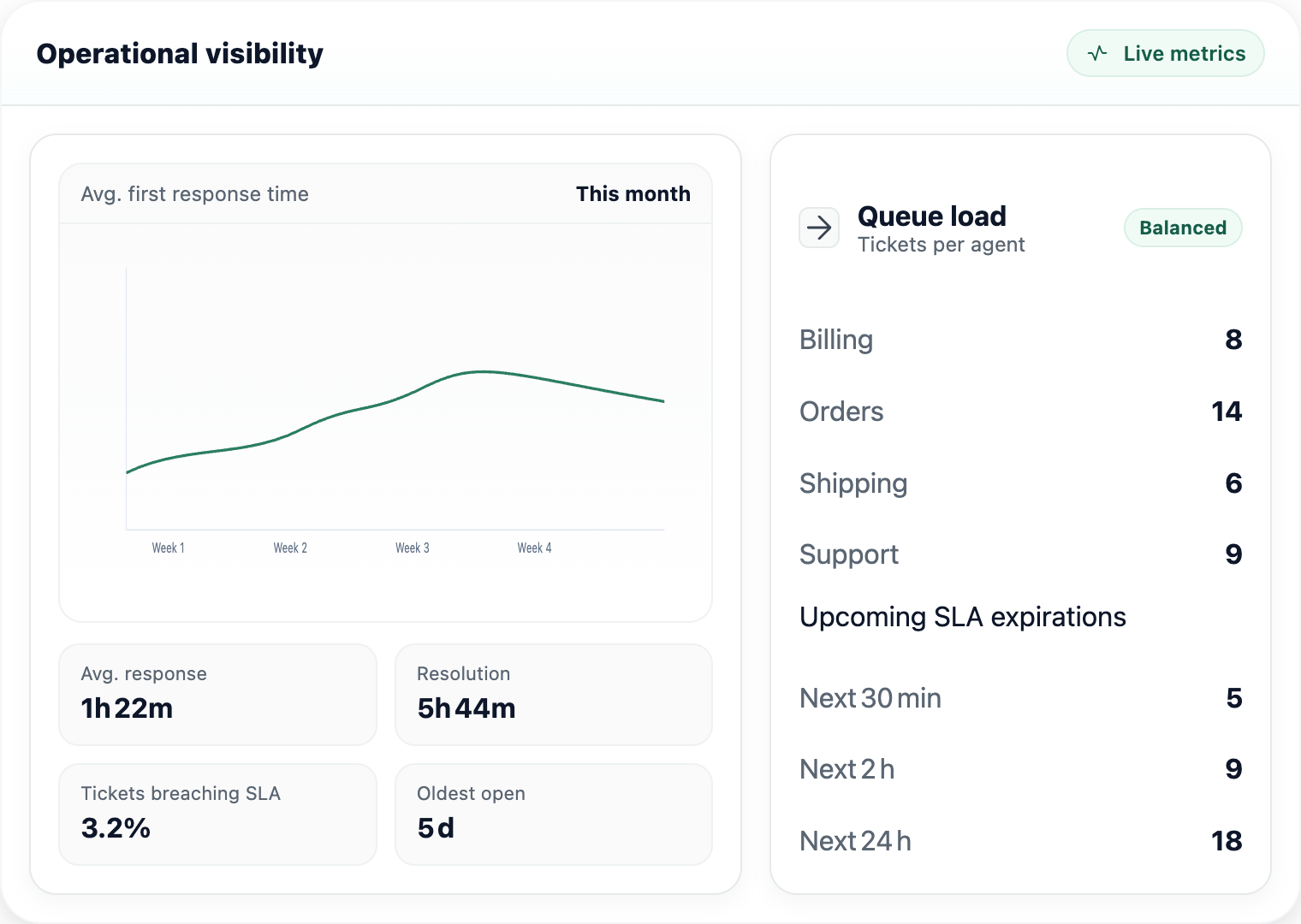The height and width of the screenshot is (924, 1301).
Task: Expand the Next 24 h SLA row
Action: pos(1019,840)
